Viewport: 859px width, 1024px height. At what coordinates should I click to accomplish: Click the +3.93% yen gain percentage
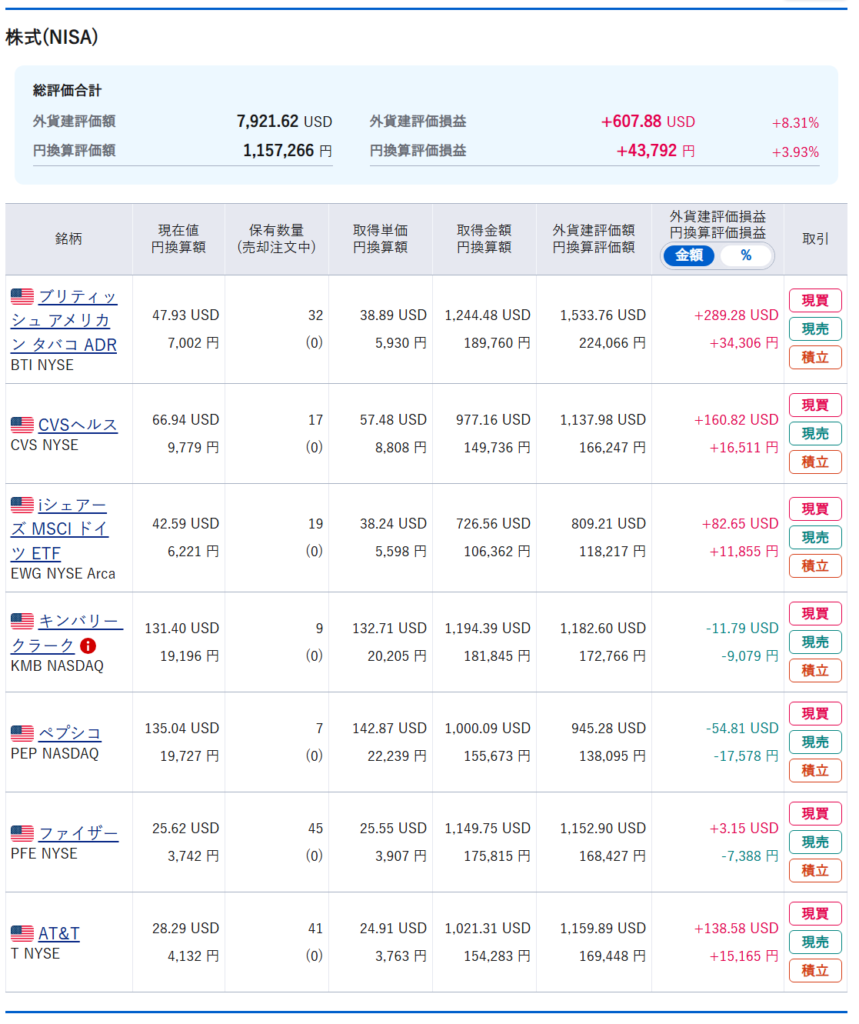click(x=795, y=152)
